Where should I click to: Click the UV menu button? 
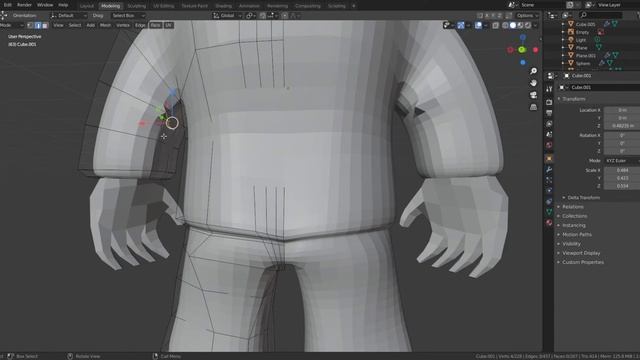168,25
